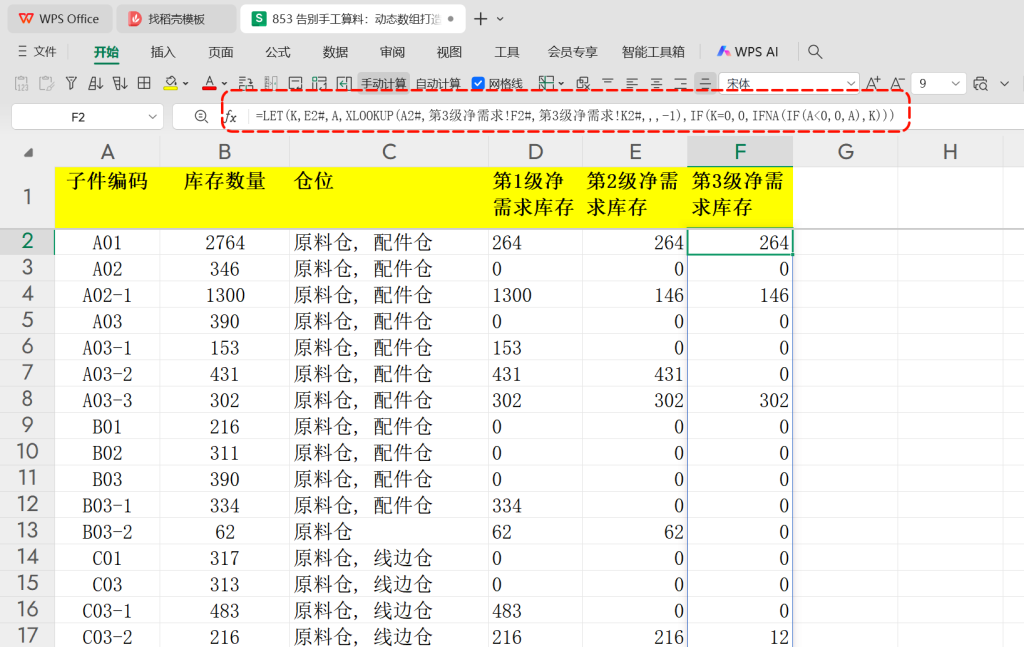
Task: Click the ribbon search magnifier icon
Action: coord(814,52)
